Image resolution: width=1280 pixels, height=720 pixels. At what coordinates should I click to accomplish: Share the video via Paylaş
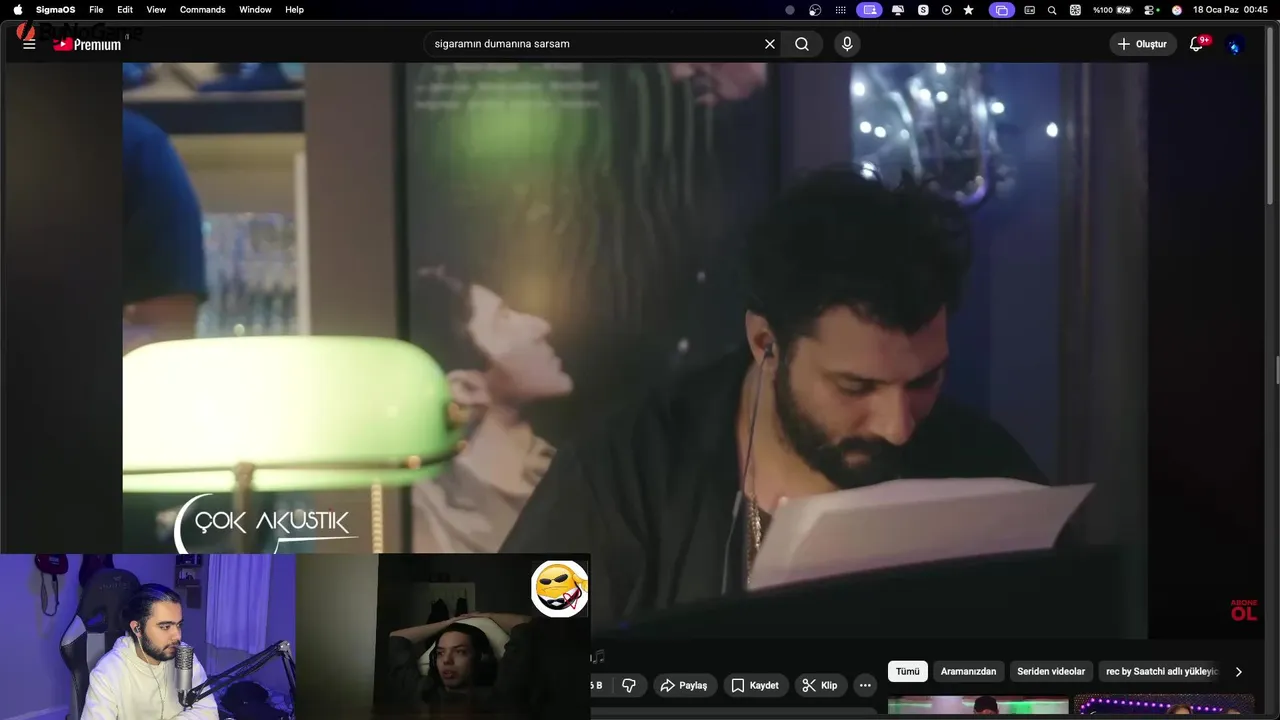coord(683,685)
